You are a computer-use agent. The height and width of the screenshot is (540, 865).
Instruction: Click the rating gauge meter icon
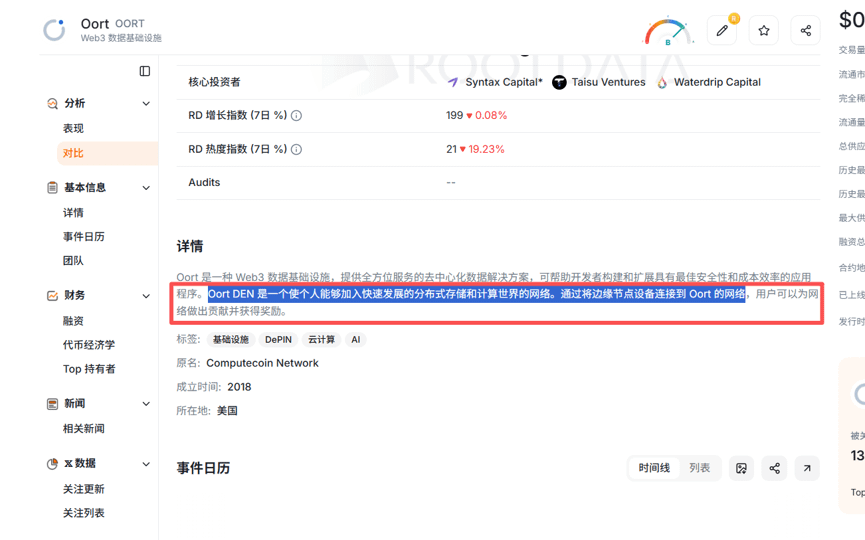click(x=668, y=31)
